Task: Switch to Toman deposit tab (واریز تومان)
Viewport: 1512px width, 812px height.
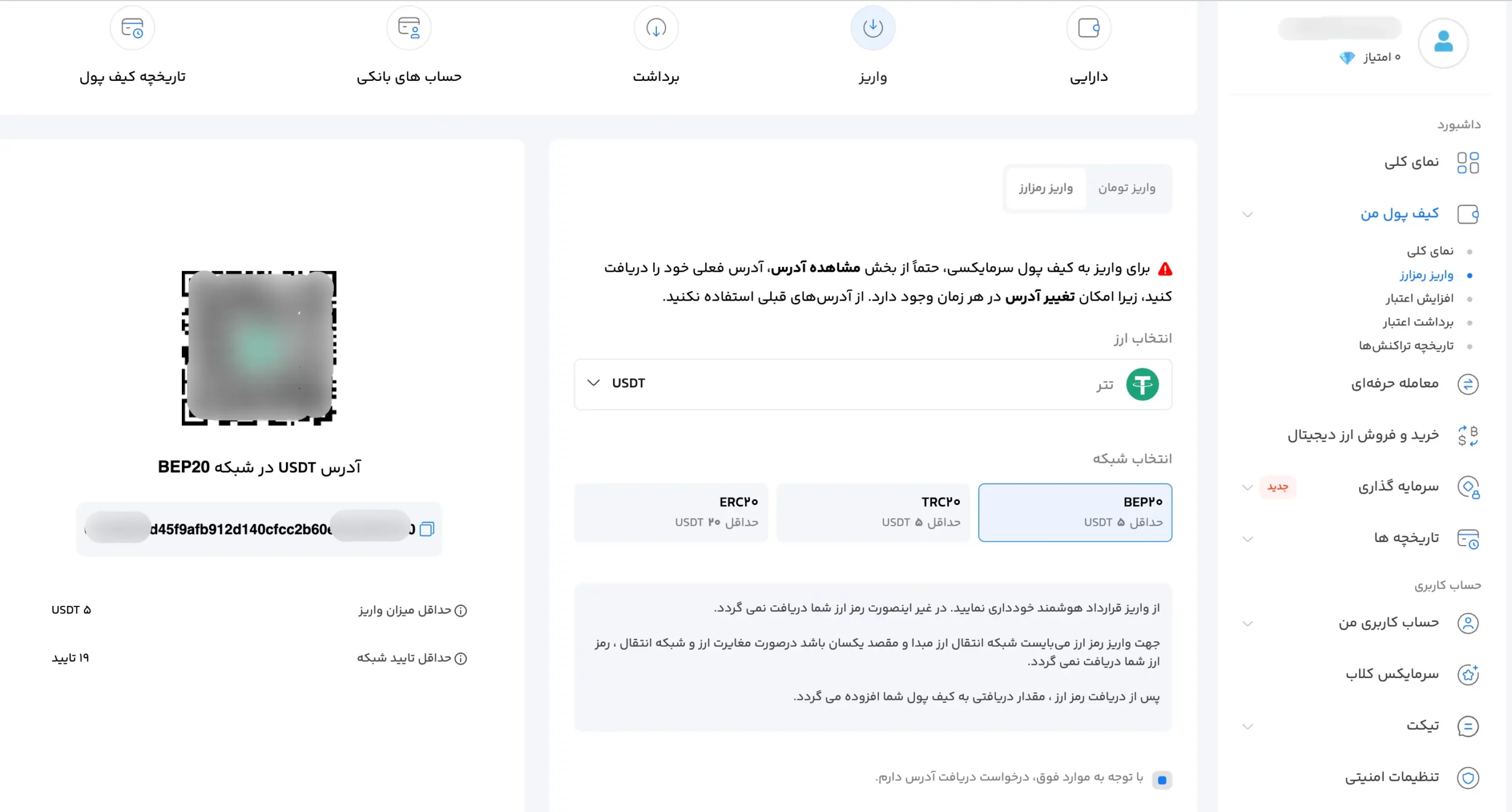Action: point(1126,188)
